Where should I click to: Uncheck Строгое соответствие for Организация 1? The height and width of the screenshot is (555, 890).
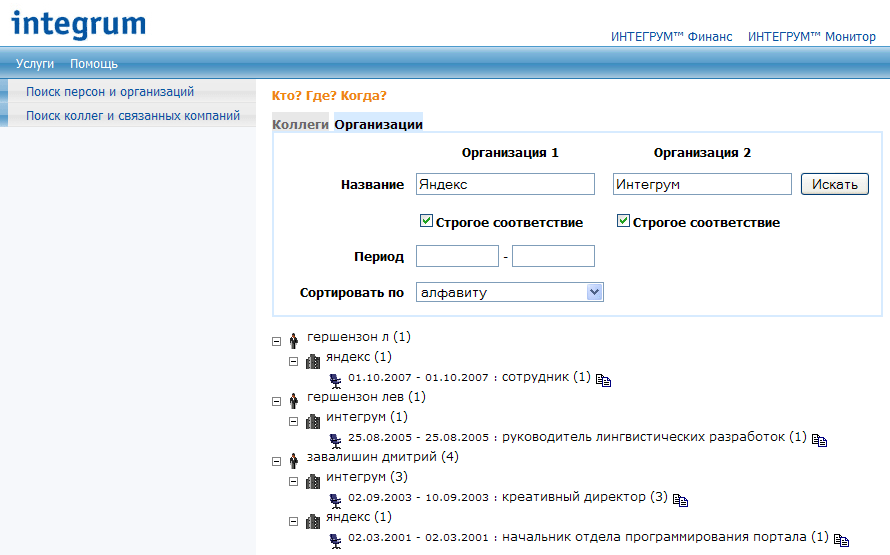(426, 221)
